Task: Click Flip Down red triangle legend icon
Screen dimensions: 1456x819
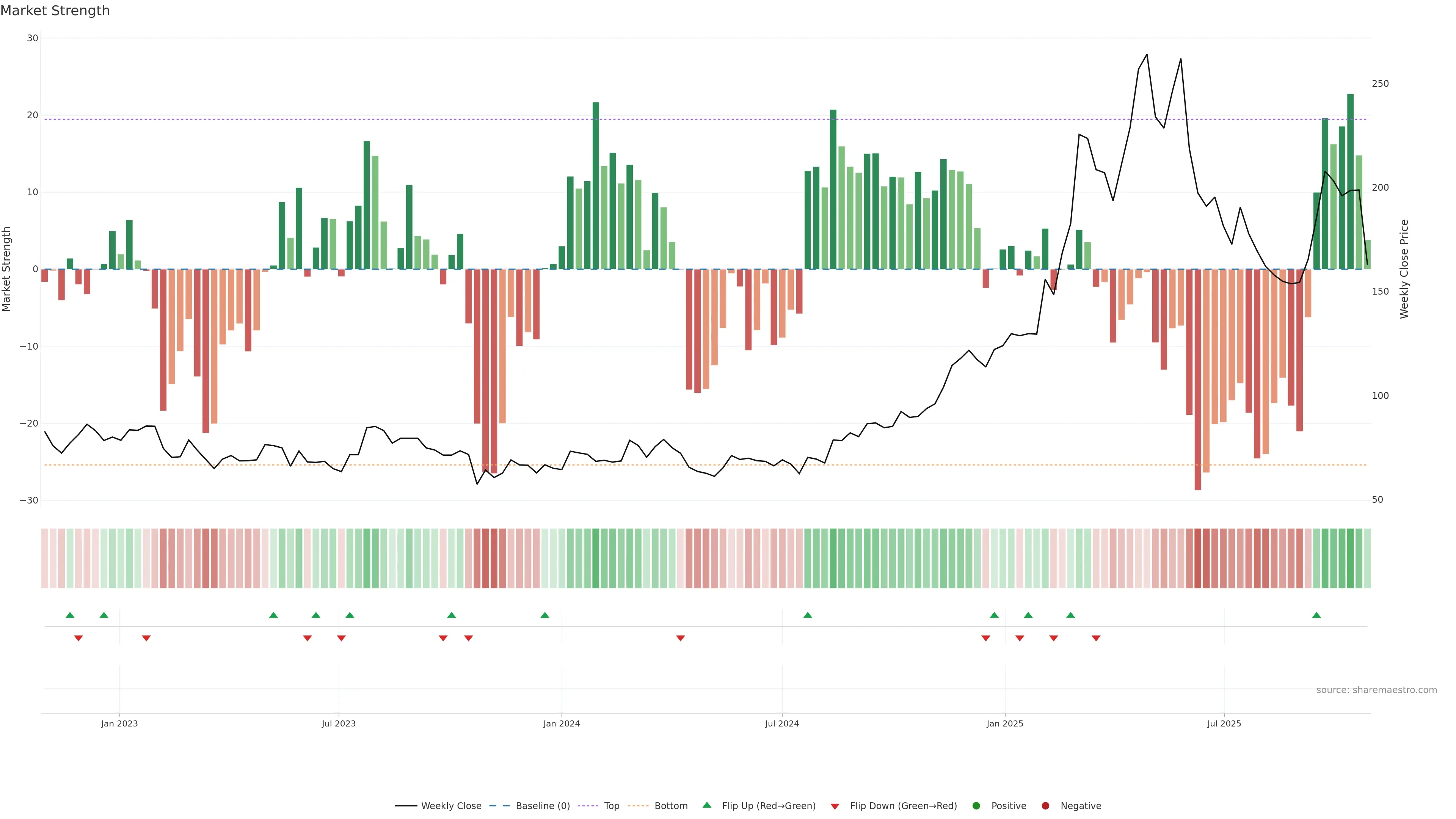Action: pyautogui.click(x=835, y=806)
